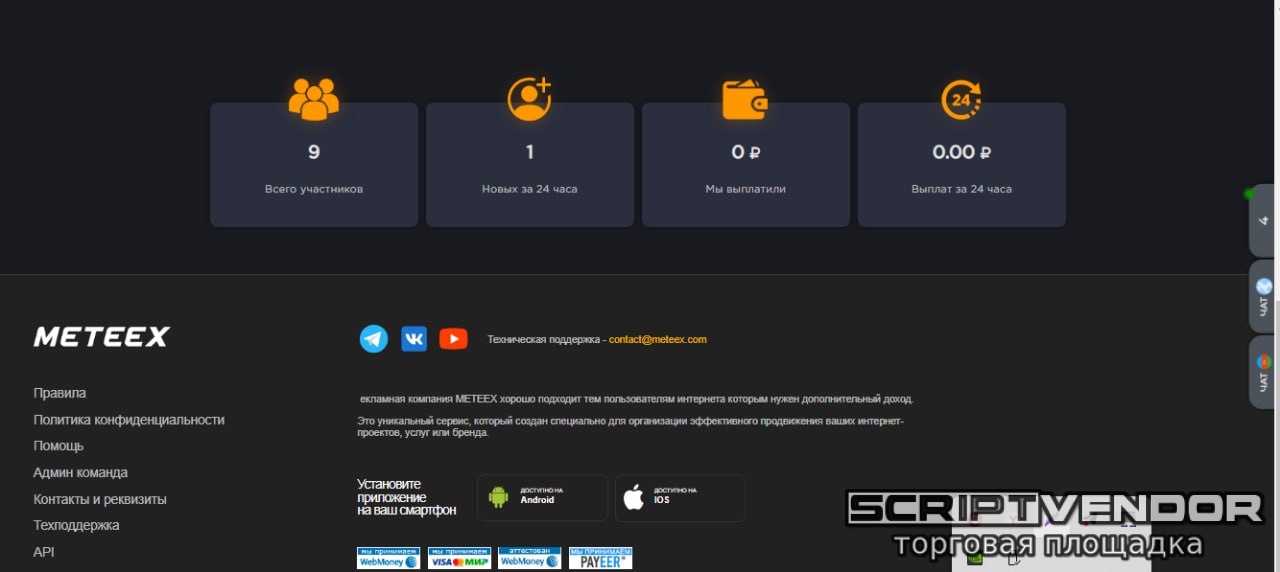Open the API footer link

click(x=43, y=551)
